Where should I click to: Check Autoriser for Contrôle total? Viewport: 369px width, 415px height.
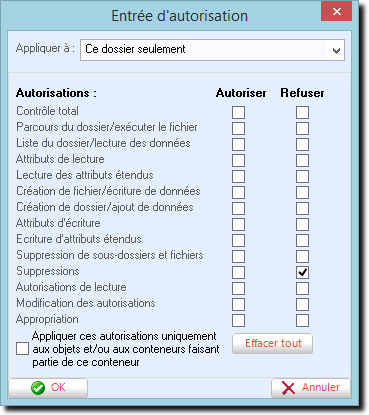pyautogui.click(x=238, y=112)
